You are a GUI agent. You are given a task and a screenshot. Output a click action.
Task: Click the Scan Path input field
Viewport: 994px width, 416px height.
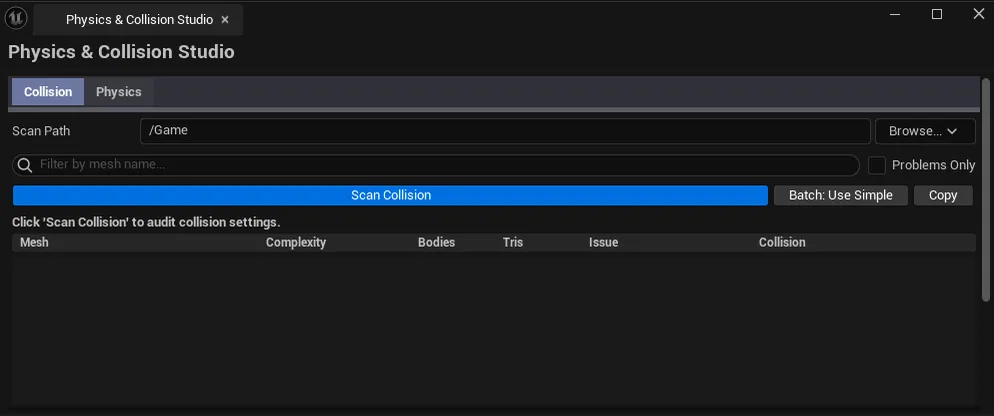(x=505, y=131)
